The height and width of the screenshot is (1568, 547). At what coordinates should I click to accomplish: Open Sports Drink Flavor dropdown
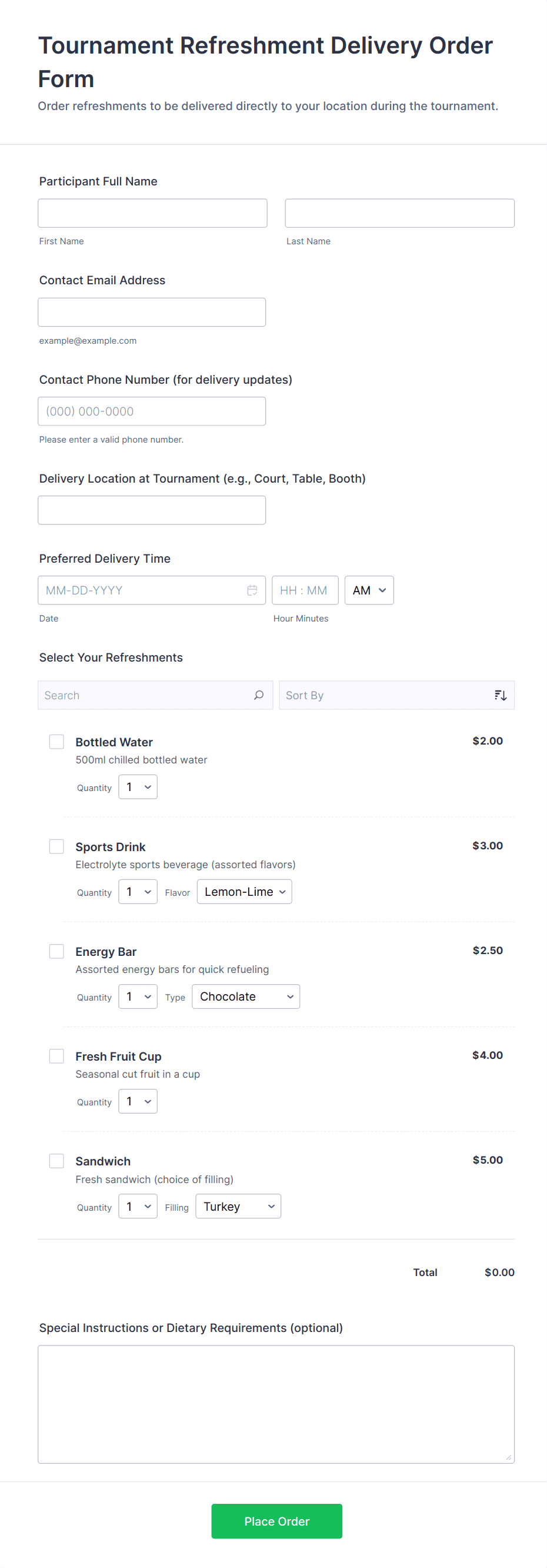tap(244, 891)
